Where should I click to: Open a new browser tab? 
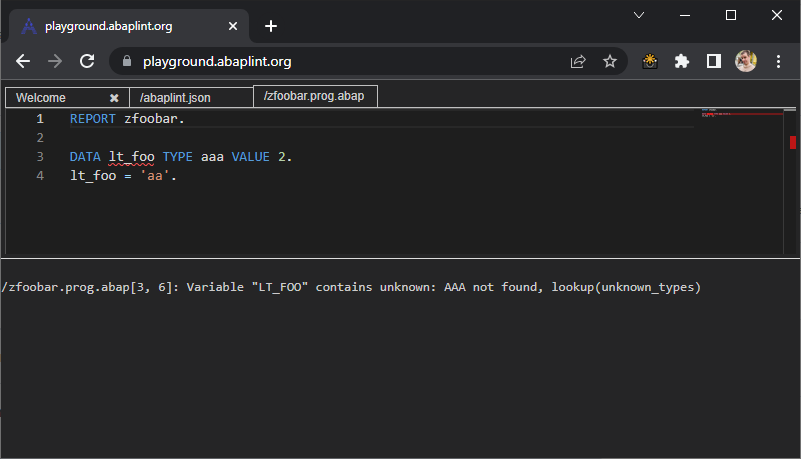(x=271, y=26)
